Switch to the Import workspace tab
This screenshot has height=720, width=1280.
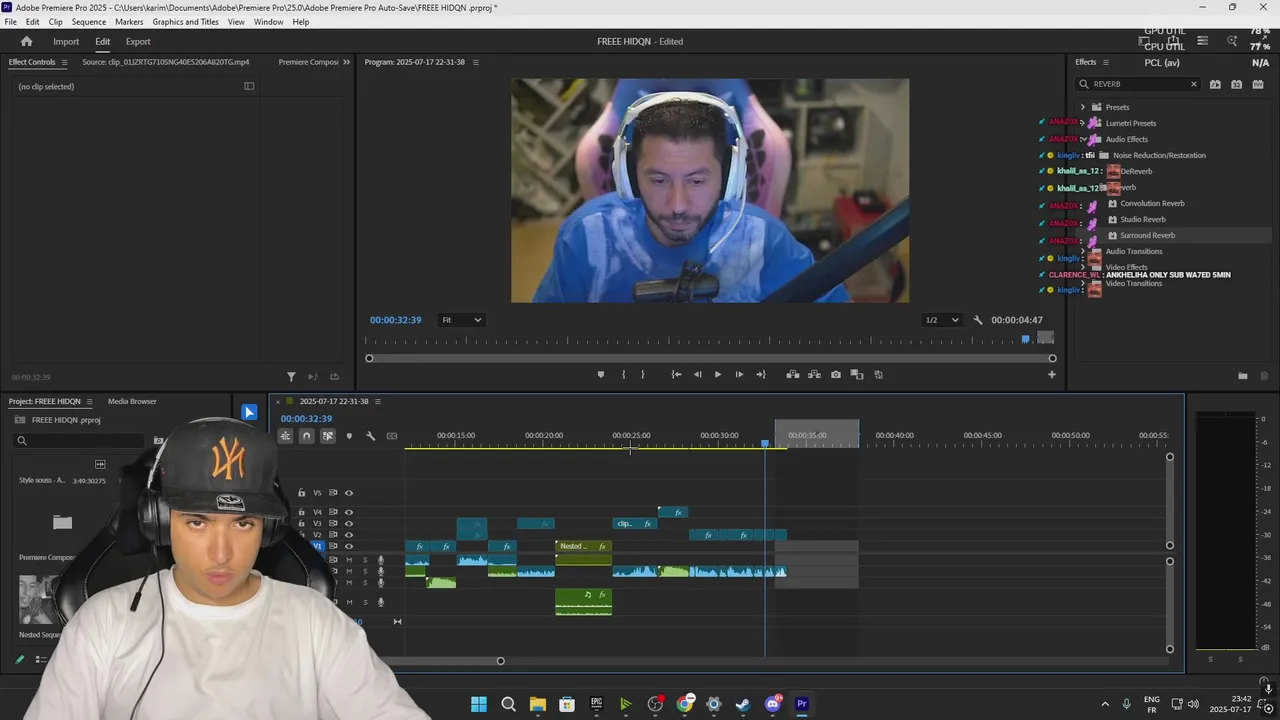66,41
